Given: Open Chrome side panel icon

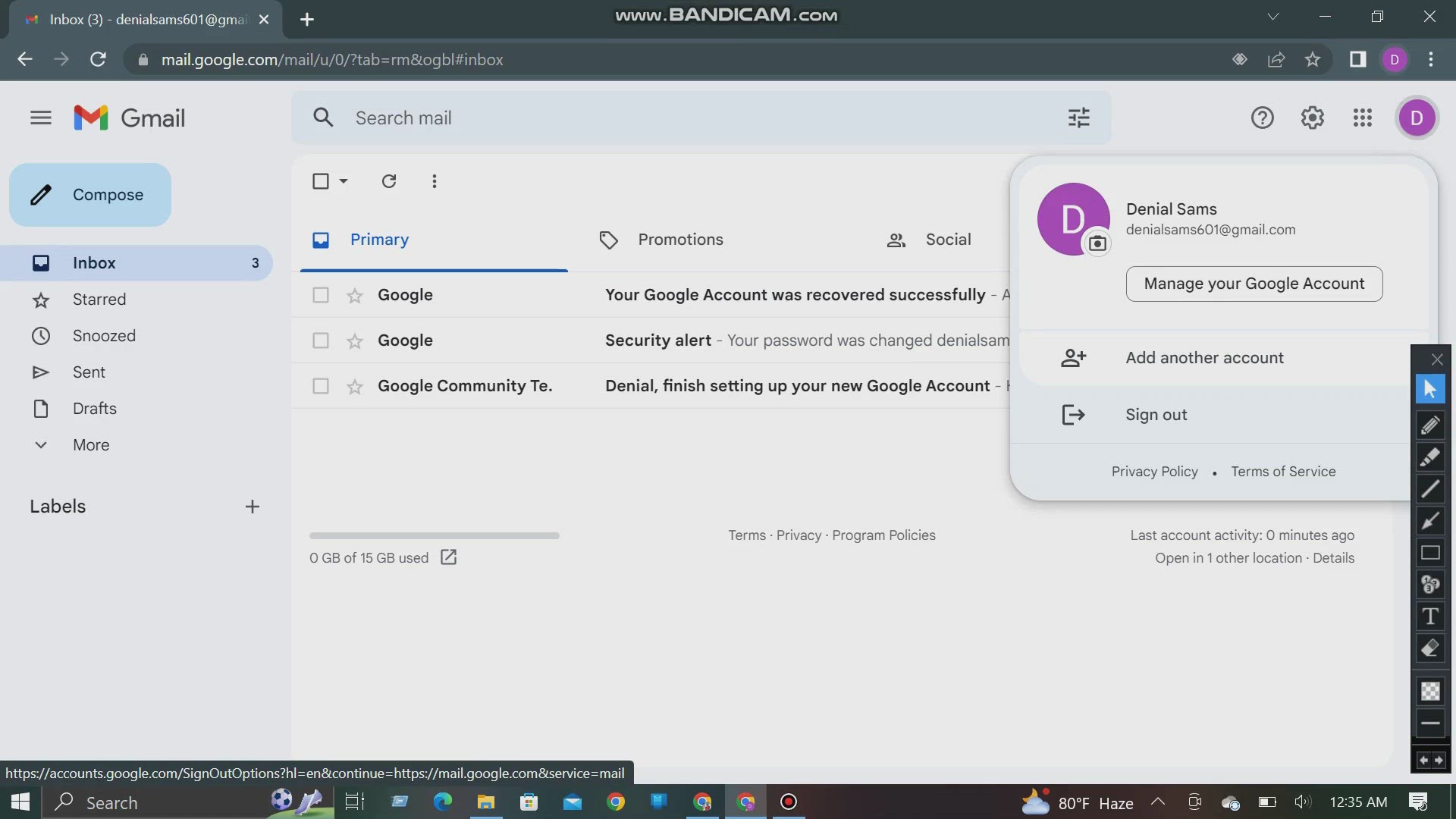Looking at the screenshot, I should coord(1357,59).
